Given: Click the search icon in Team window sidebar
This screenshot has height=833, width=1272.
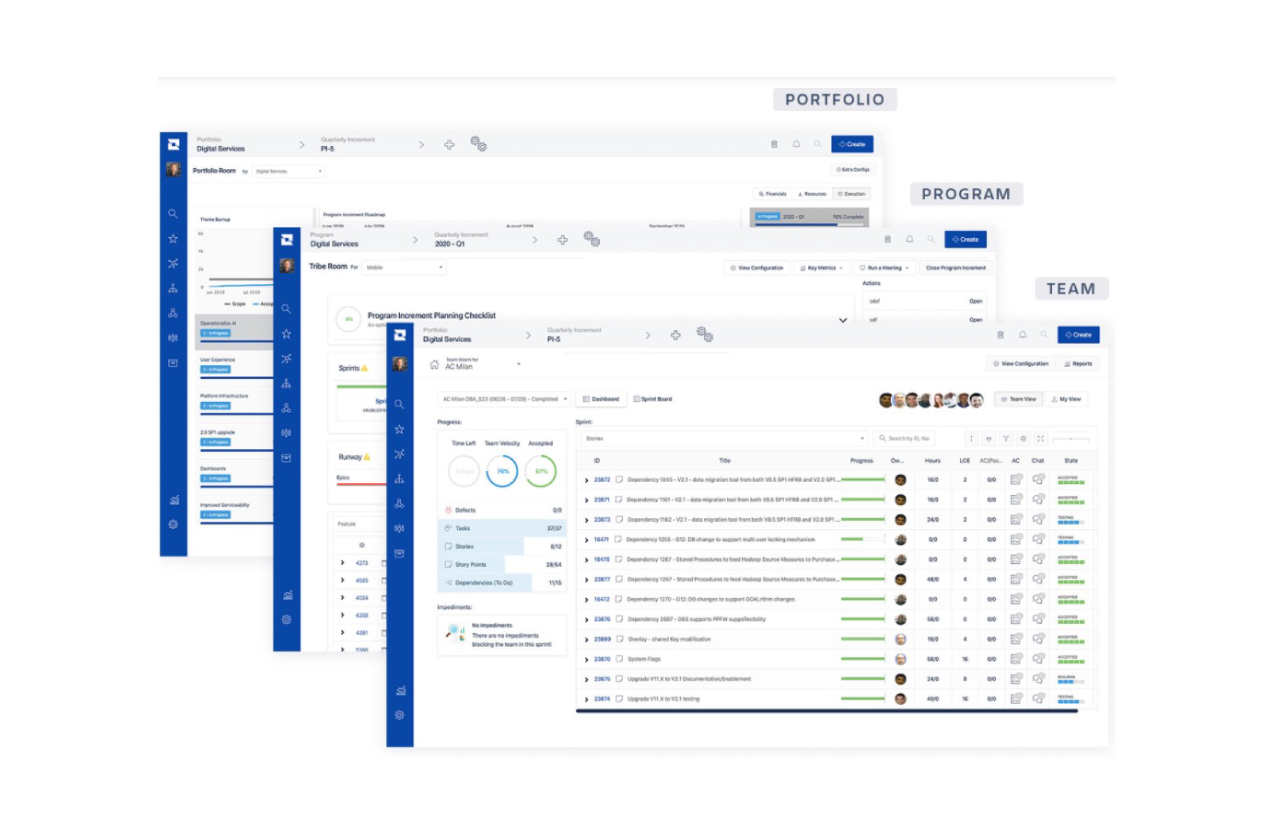Looking at the screenshot, I should 399,404.
